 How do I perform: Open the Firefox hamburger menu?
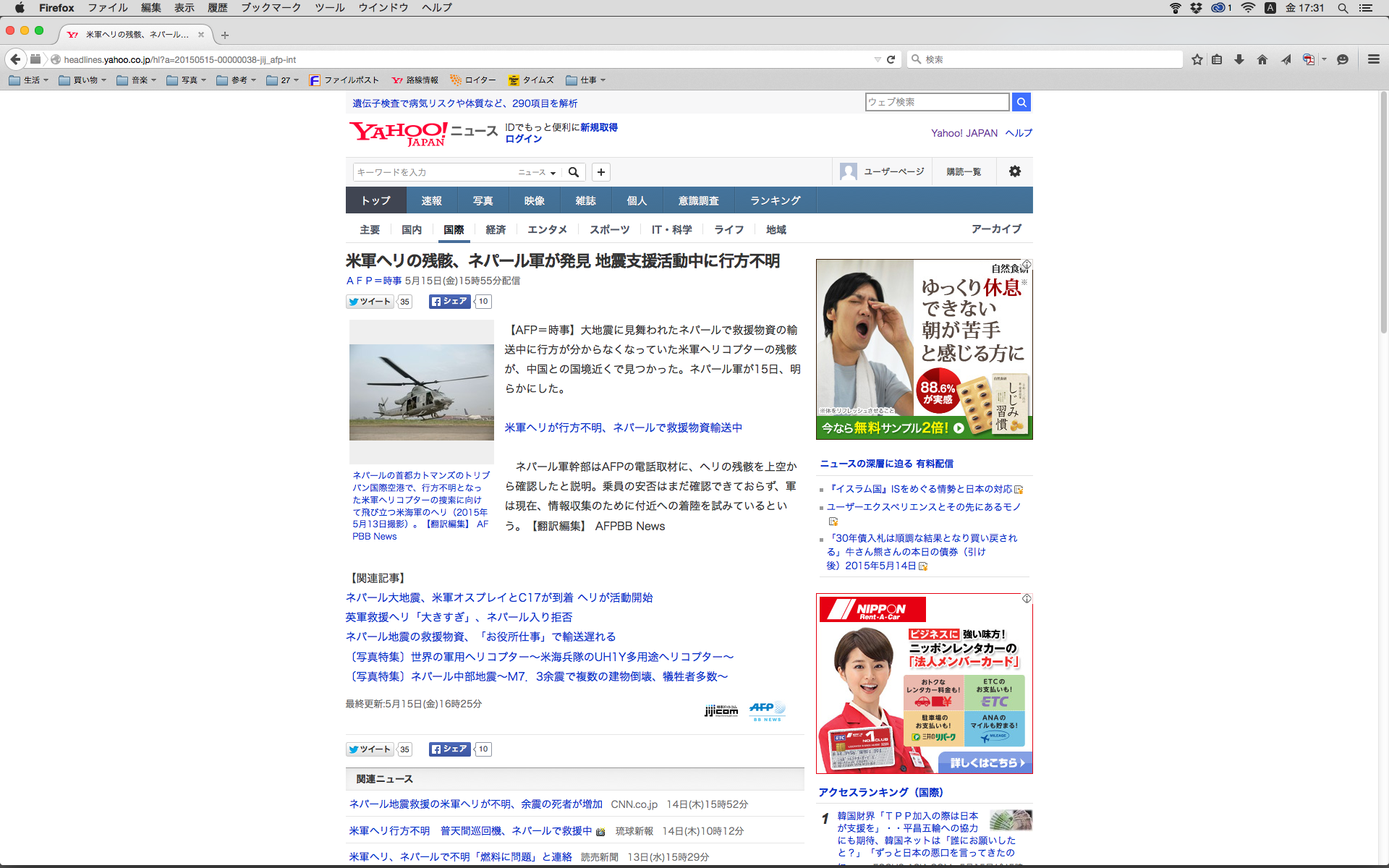point(1373,59)
